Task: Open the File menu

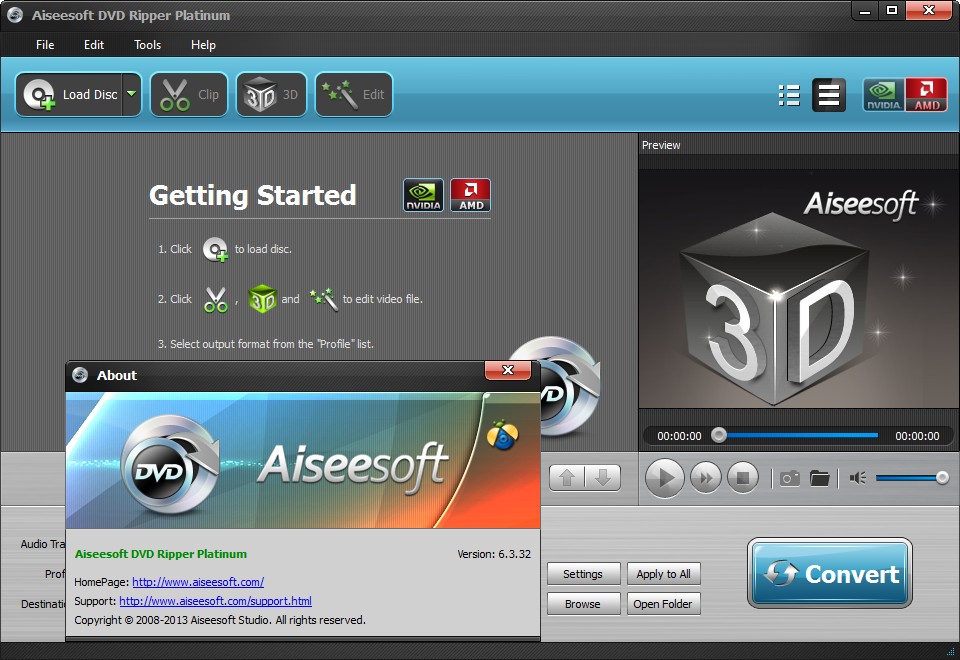Action: (x=45, y=45)
